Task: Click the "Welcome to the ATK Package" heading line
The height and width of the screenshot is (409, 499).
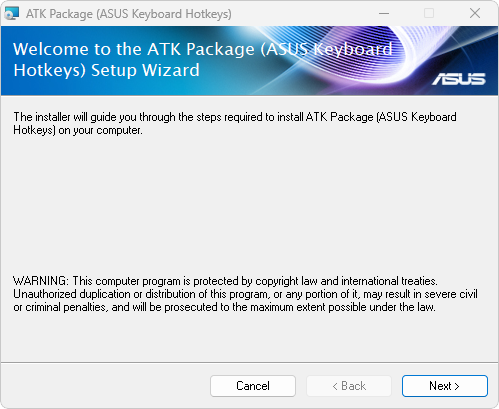Action: [203, 49]
